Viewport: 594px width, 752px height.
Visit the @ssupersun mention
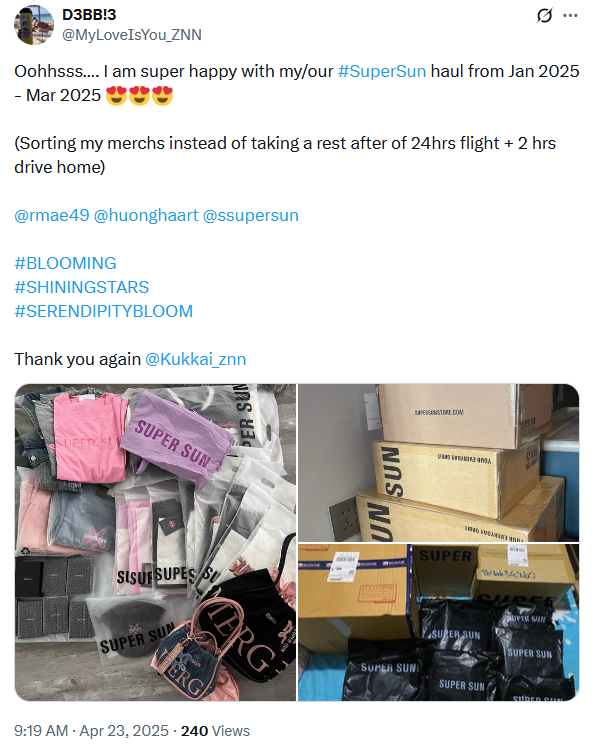pyautogui.click(x=251, y=215)
